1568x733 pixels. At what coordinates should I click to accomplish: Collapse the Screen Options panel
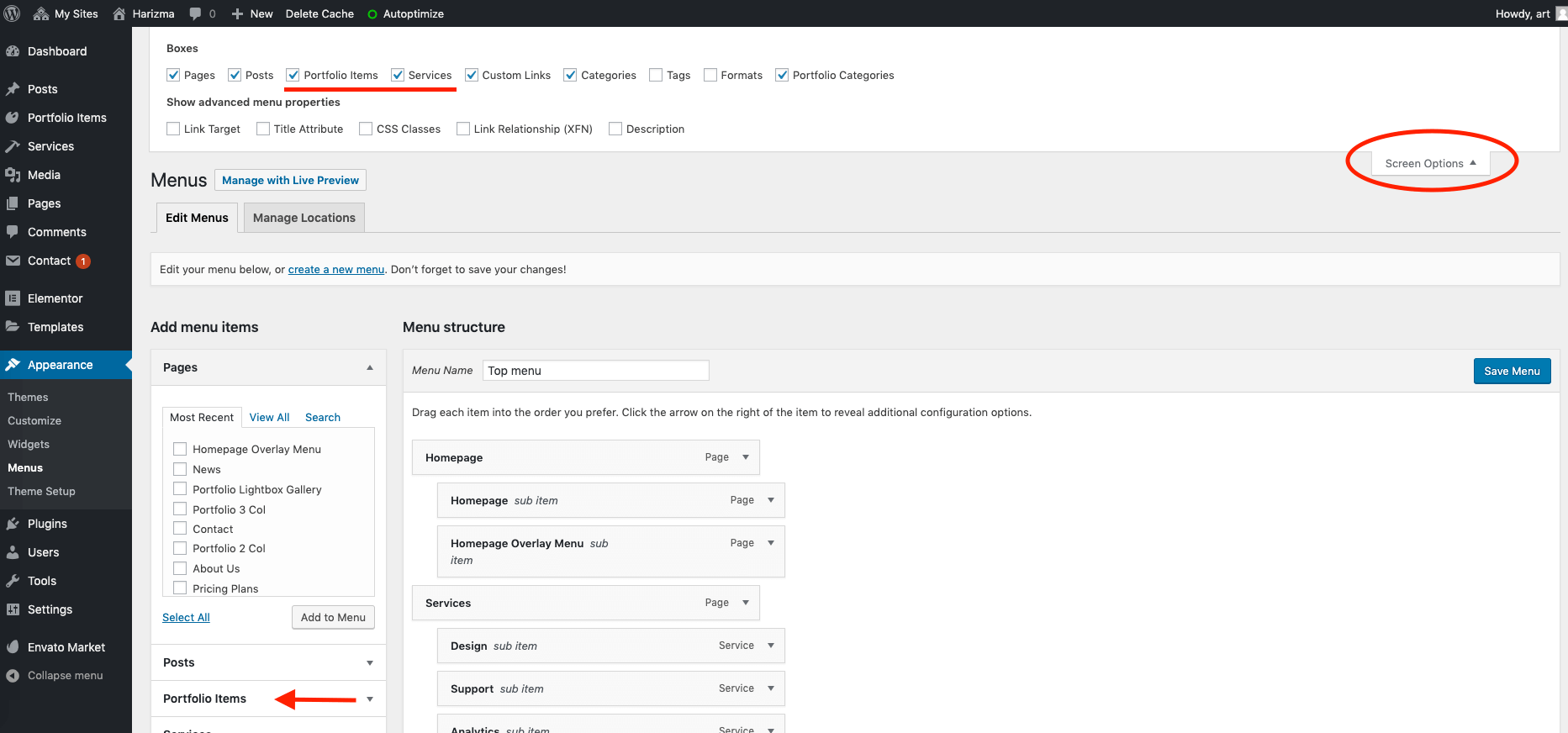tap(1430, 163)
